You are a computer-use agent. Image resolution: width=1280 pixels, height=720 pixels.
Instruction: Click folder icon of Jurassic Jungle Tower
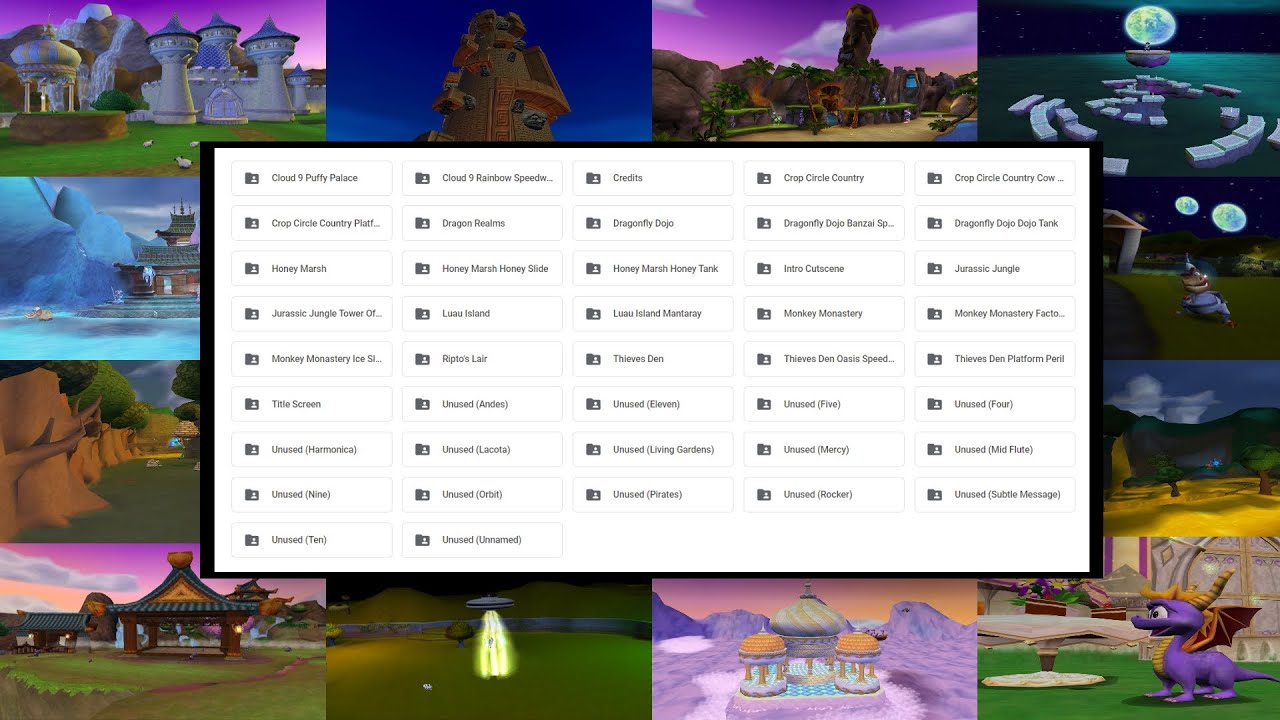point(251,314)
